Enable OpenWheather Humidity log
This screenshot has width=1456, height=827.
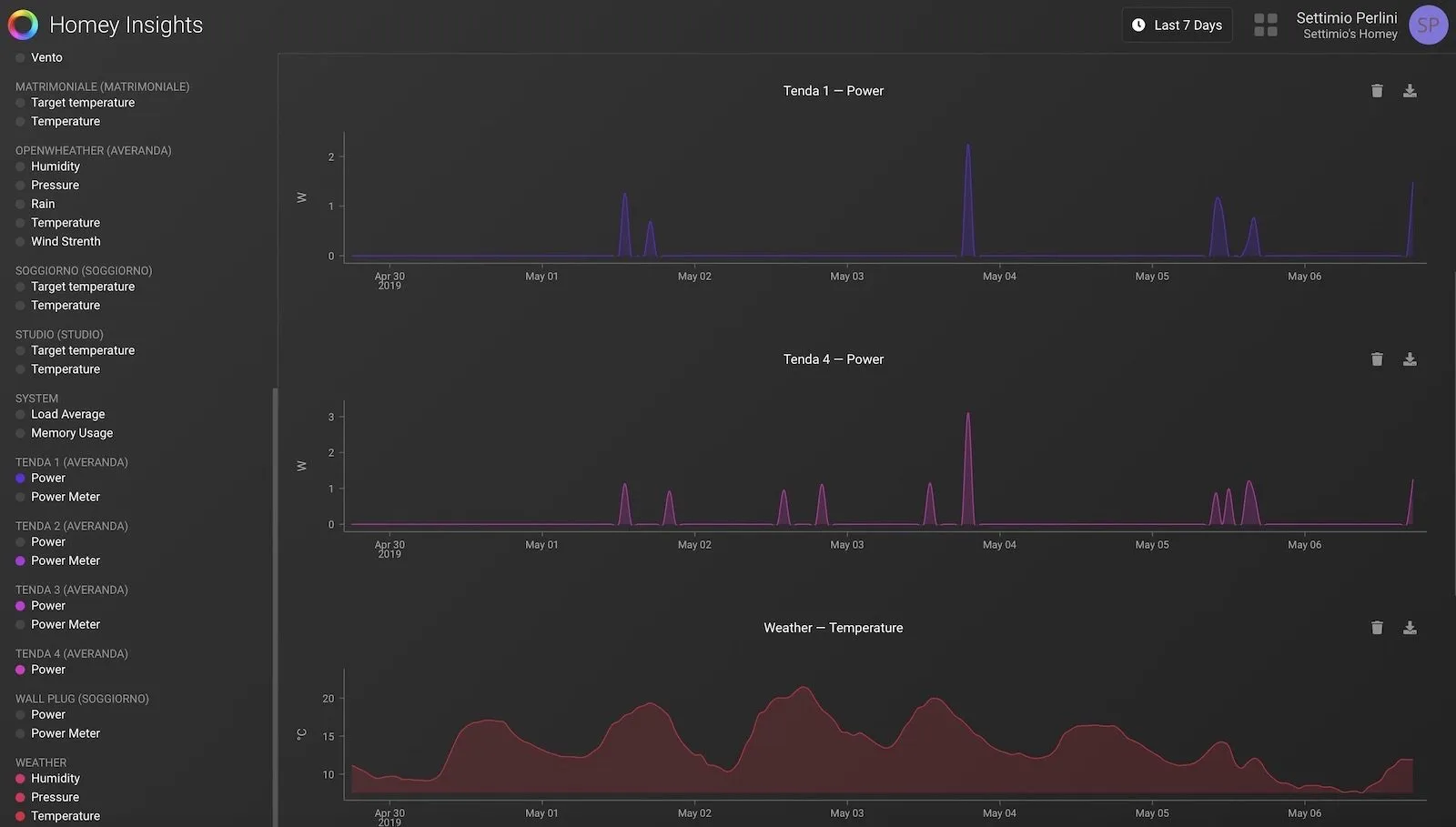pos(47,166)
